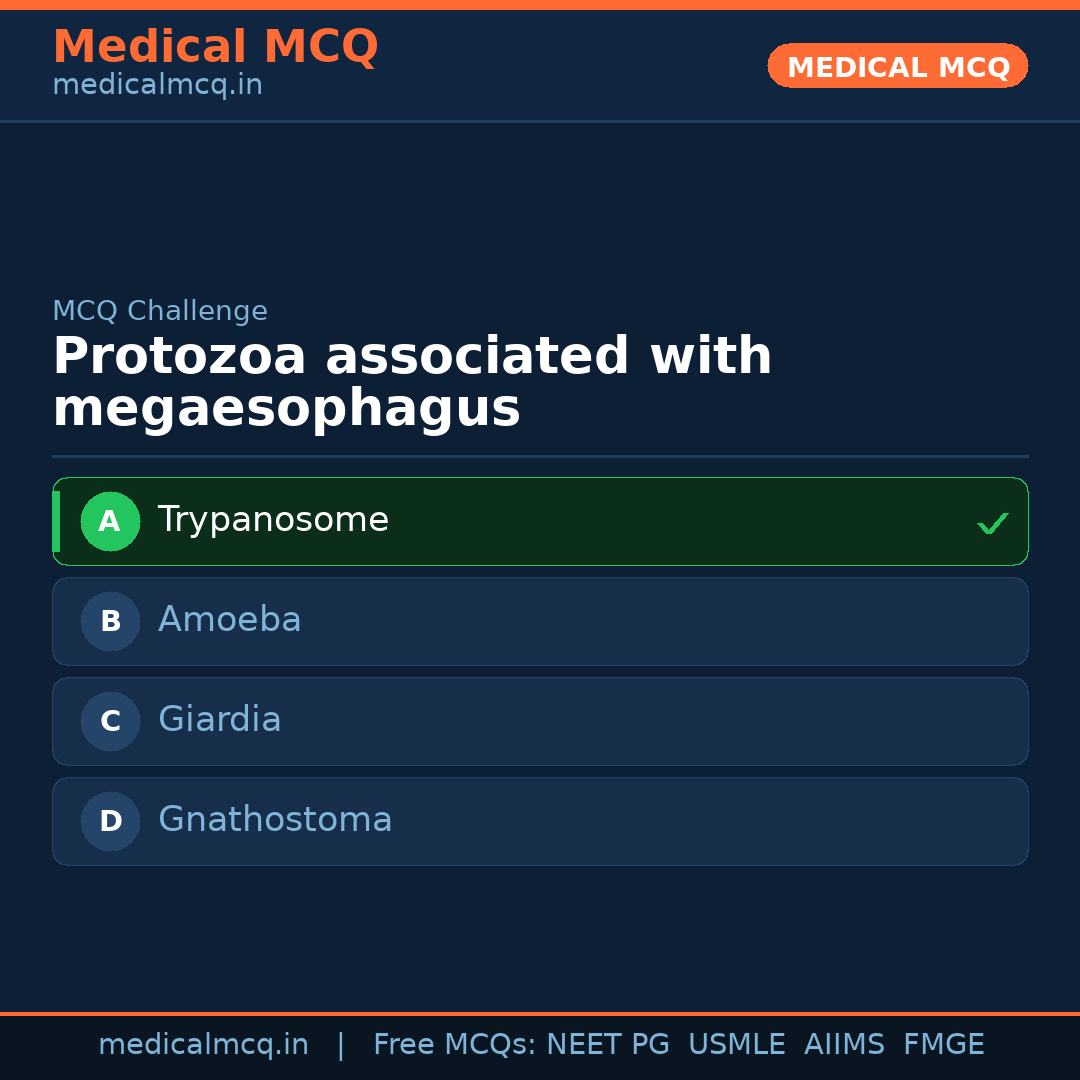Click USMLE in the footer
Image resolution: width=1080 pixels, height=1080 pixels.
coord(736,1045)
